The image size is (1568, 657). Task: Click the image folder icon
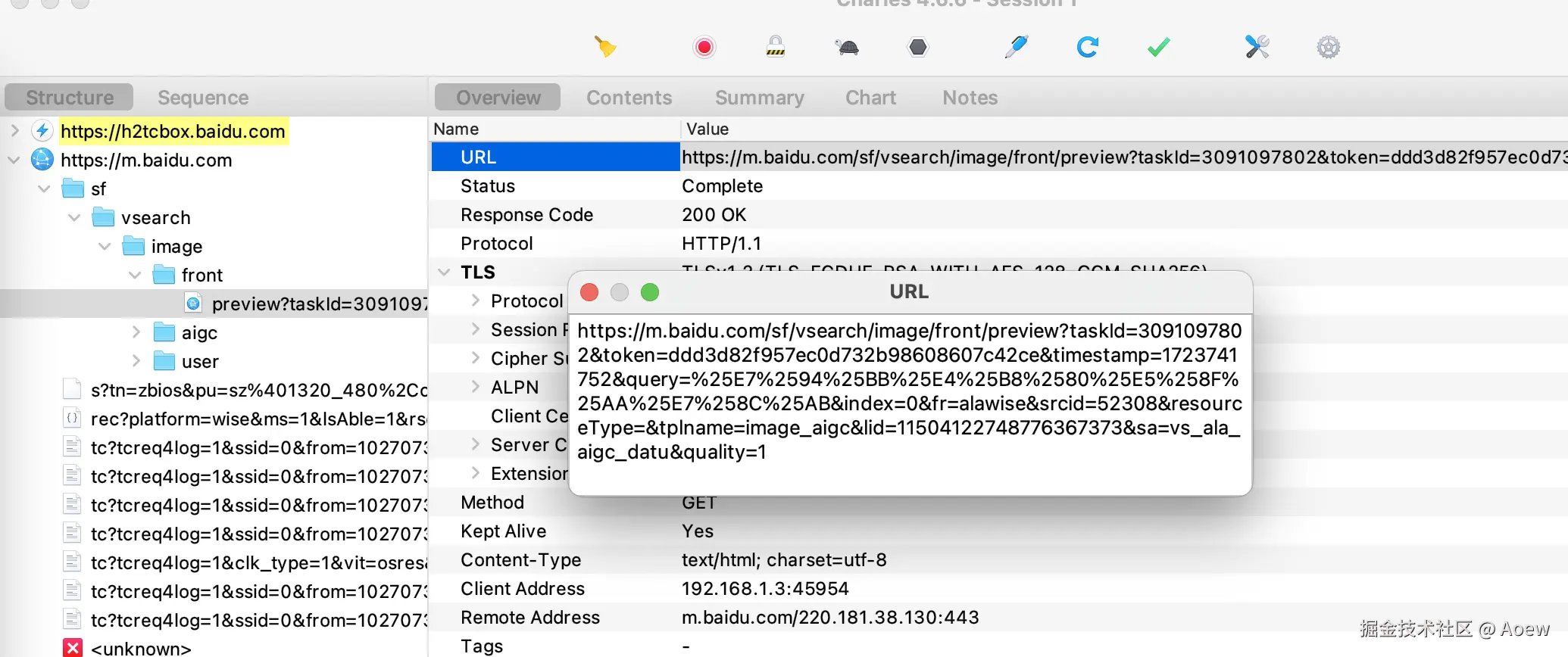tap(133, 246)
